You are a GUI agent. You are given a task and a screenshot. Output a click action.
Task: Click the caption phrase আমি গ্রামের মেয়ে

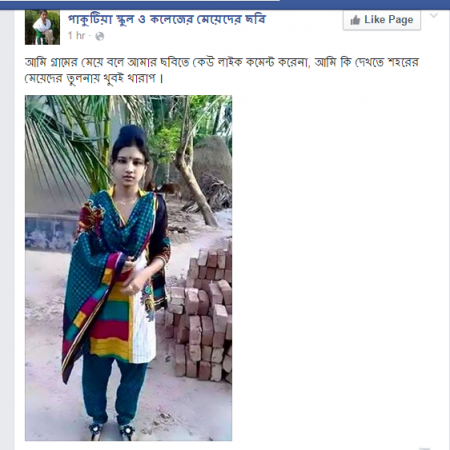64,63
